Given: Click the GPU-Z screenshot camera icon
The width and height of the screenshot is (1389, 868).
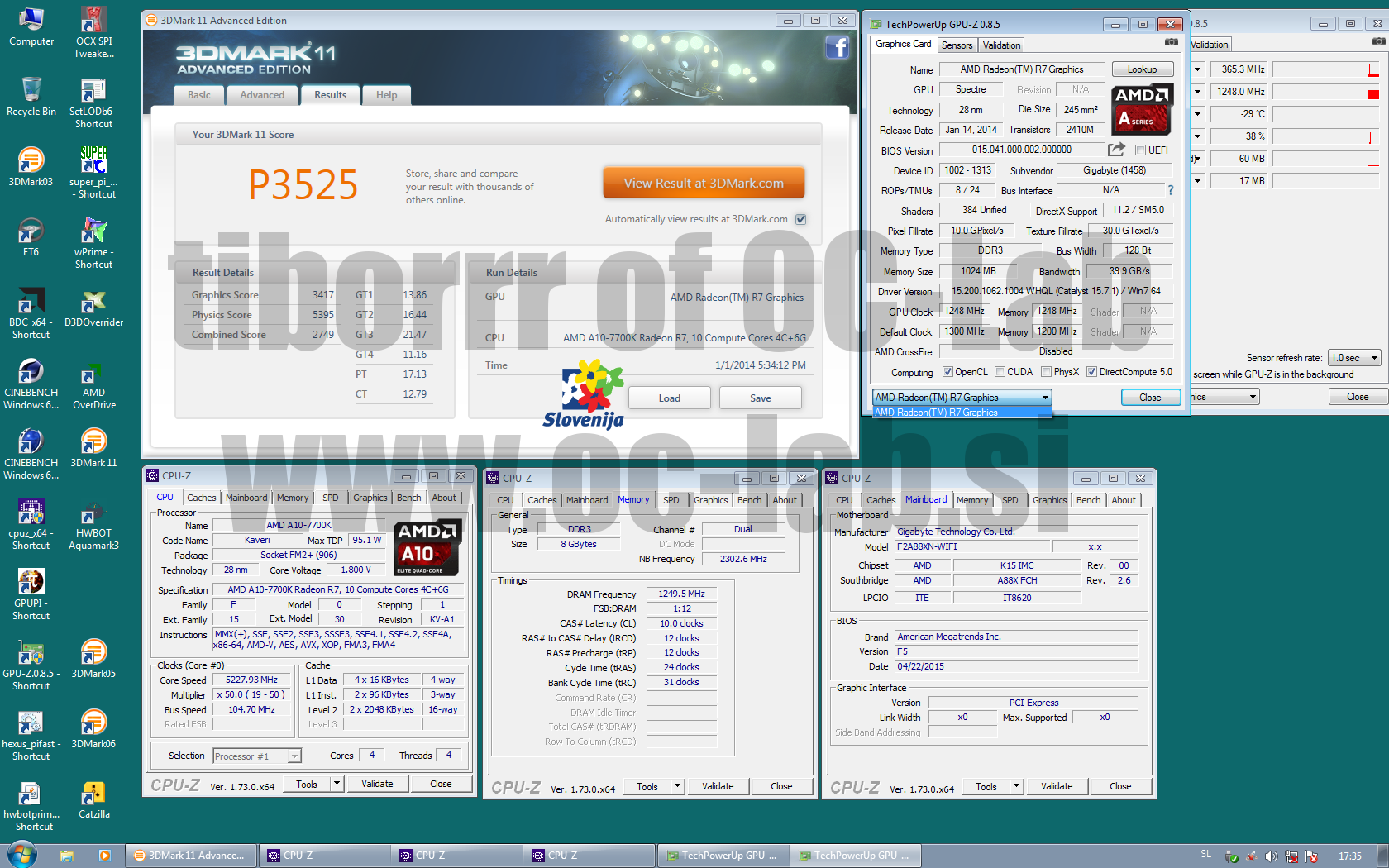Looking at the screenshot, I should [x=1172, y=42].
